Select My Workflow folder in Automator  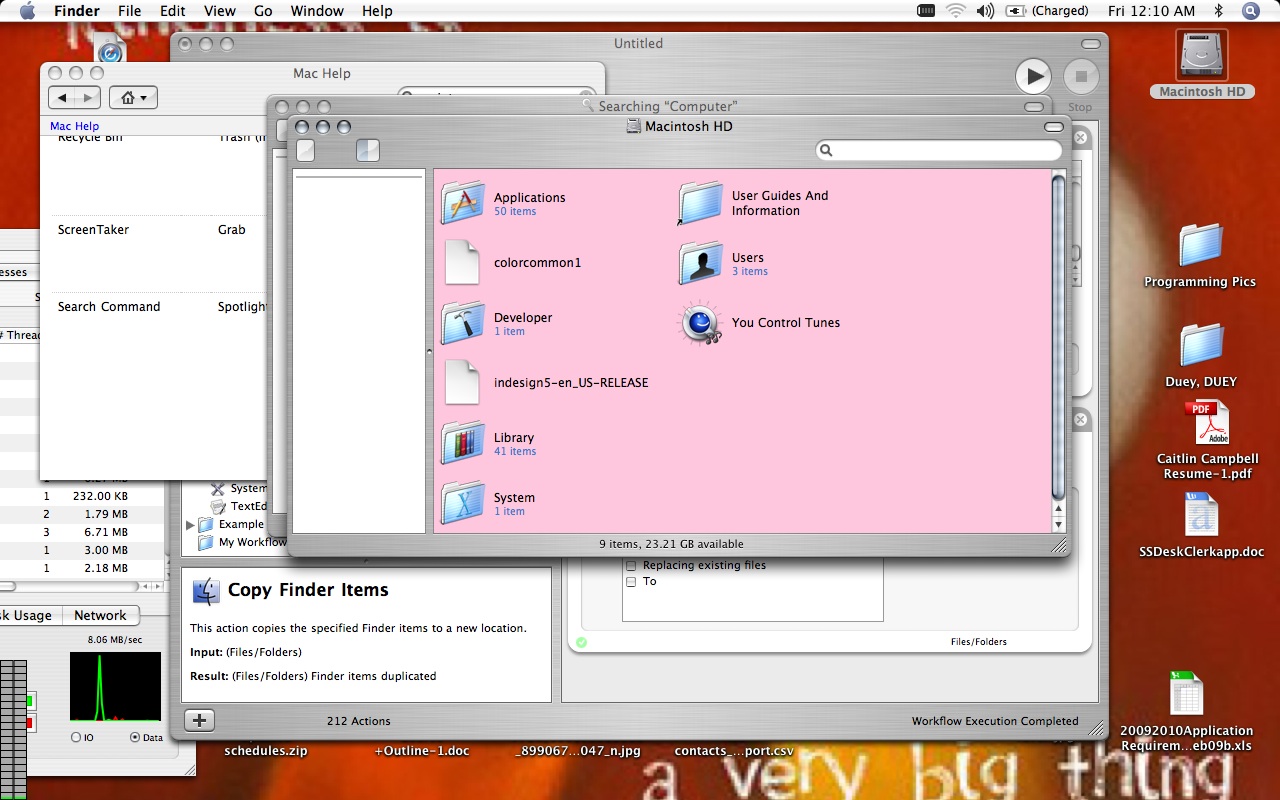pyautogui.click(x=253, y=542)
